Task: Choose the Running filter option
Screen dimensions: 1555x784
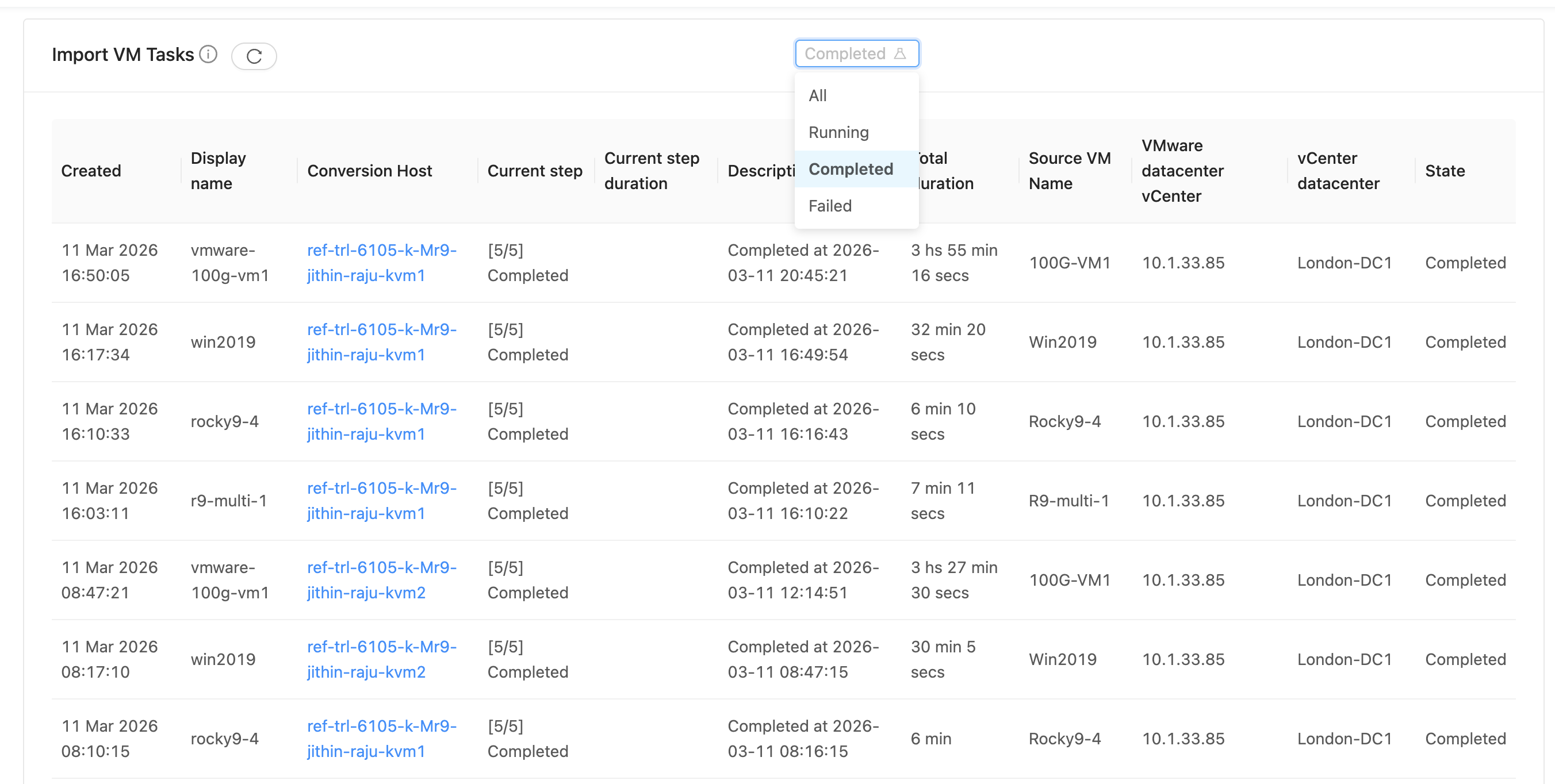Action: point(838,132)
